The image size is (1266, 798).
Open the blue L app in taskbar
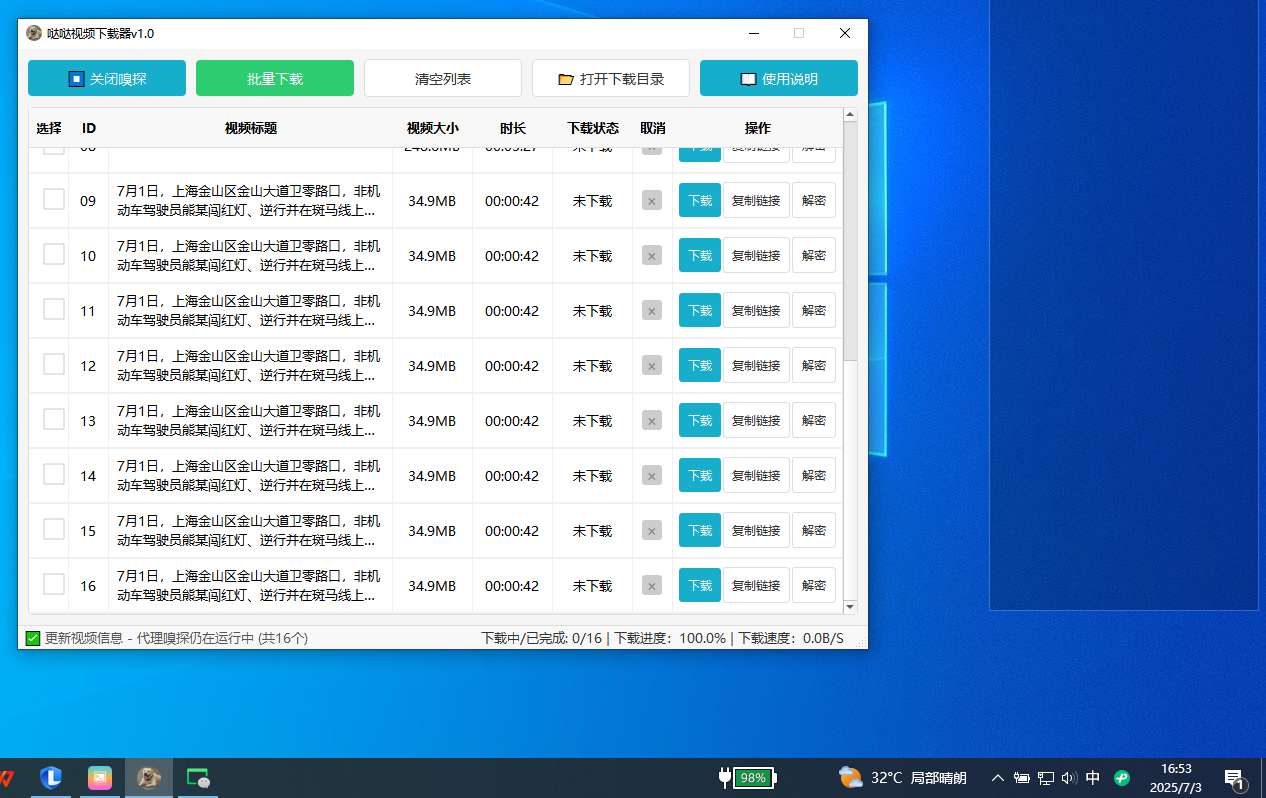click(x=51, y=777)
